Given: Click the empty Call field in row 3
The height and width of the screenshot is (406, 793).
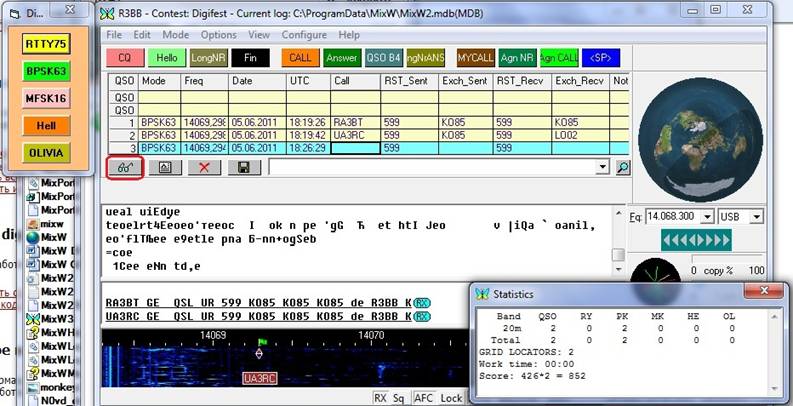Looking at the screenshot, I should [356, 147].
